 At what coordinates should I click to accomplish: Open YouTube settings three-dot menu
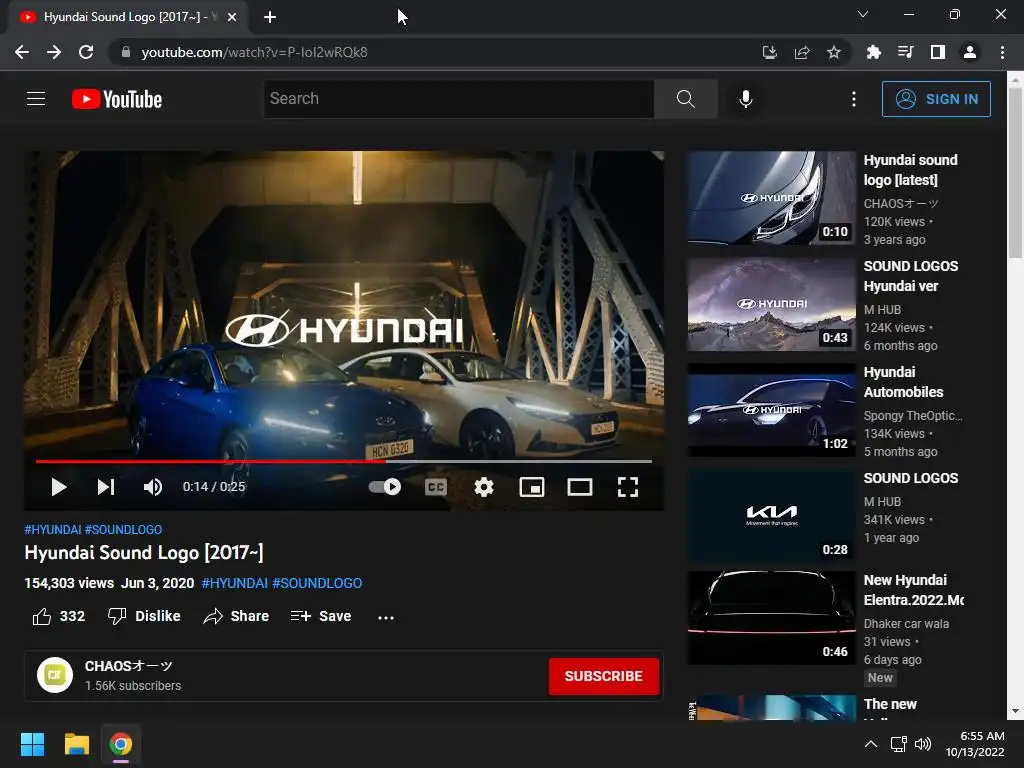pos(854,99)
